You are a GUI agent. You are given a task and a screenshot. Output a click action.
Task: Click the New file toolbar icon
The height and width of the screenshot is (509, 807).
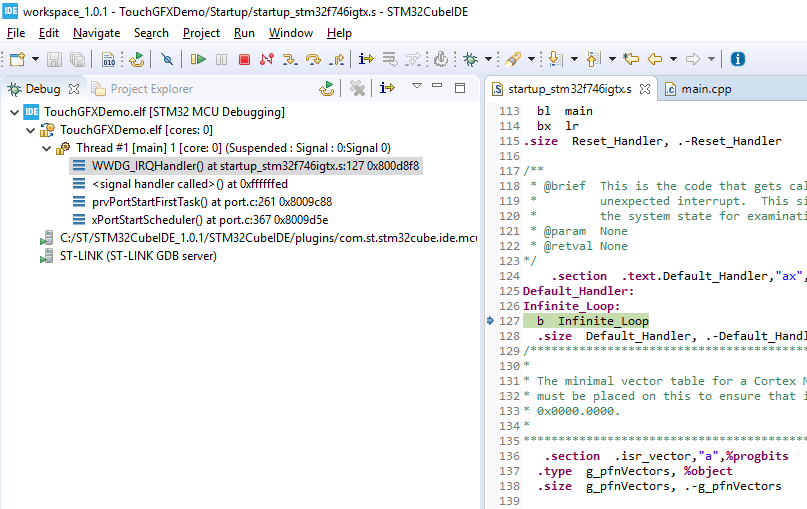click(17, 59)
